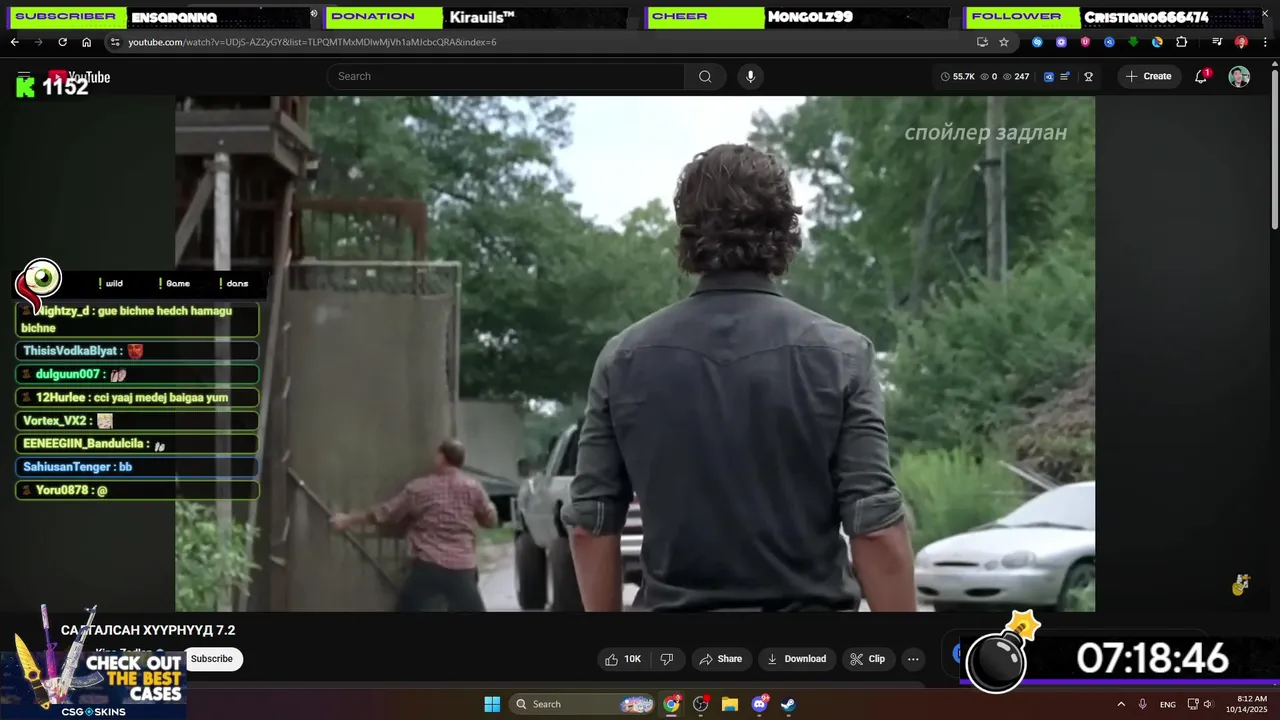
Task: Click the YouTube search magnifier button
Action: (x=705, y=77)
